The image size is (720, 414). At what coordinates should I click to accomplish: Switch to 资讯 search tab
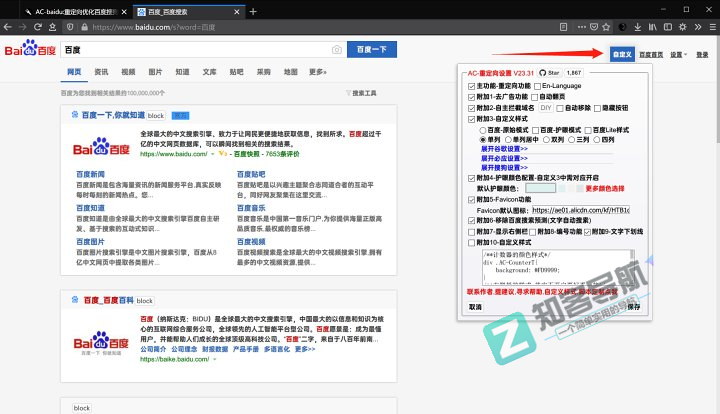point(101,72)
